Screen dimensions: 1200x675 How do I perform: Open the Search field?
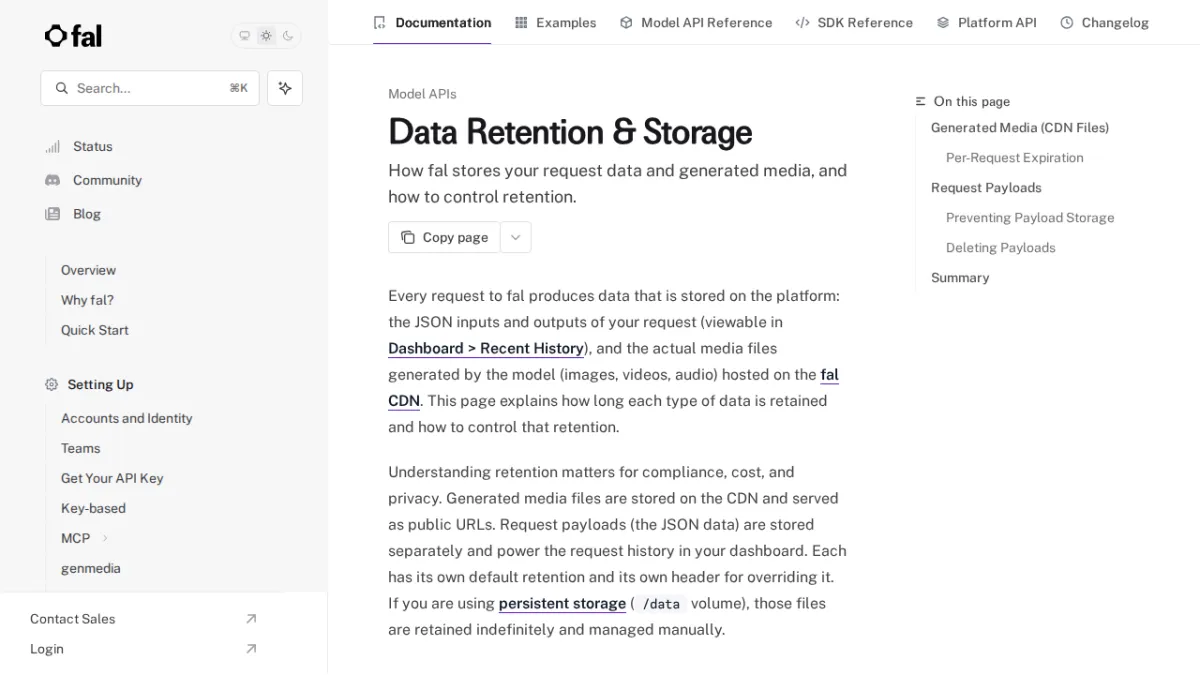tap(150, 88)
